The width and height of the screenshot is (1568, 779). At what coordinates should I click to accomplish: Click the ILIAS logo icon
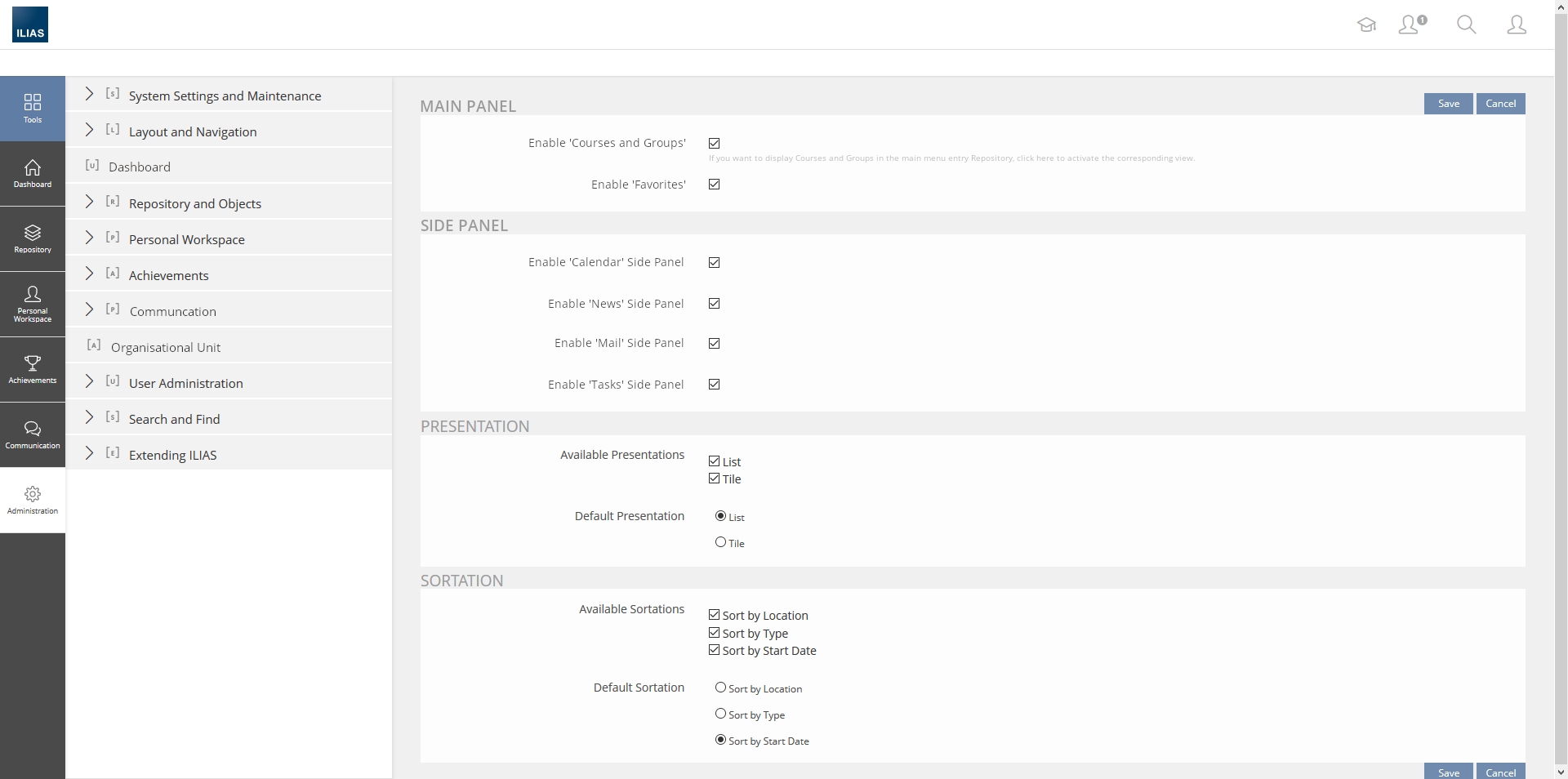click(x=30, y=24)
